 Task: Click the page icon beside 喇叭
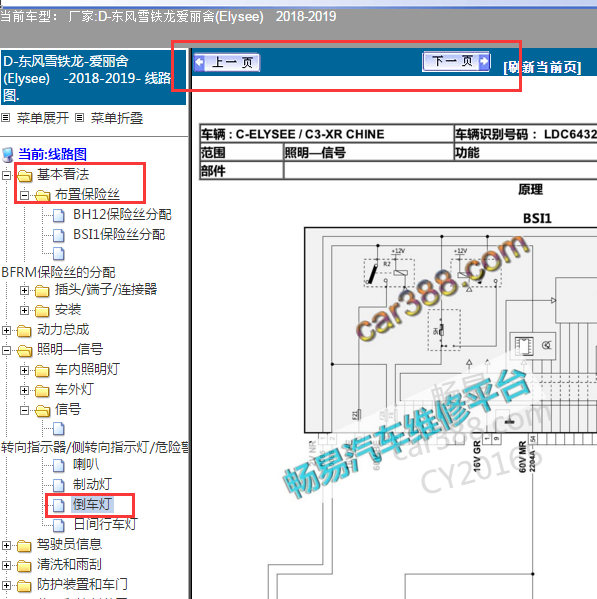pos(58,465)
